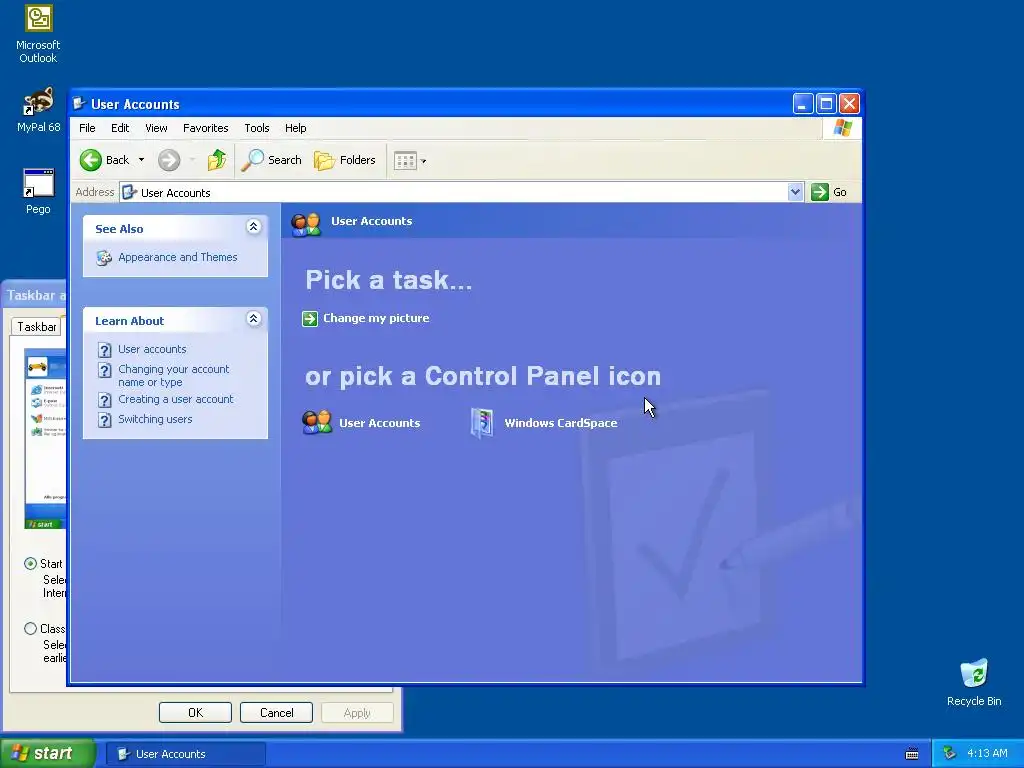Click the Views grid icon
The image size is (1024, 768).
click(405, 161)
